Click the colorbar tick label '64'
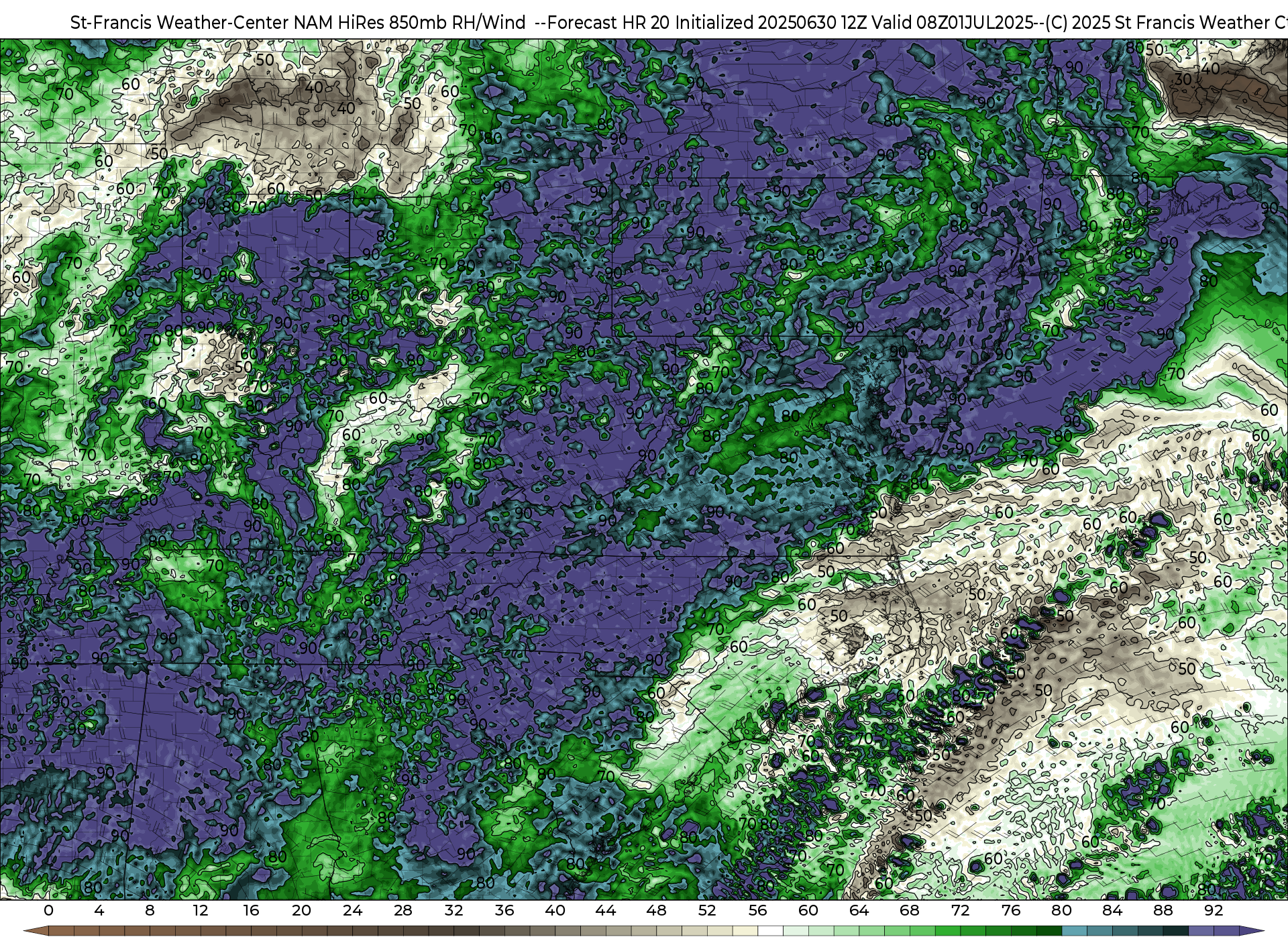This screenshot has width=1288, height=939. pyautogui.click(x=859, y=910)
